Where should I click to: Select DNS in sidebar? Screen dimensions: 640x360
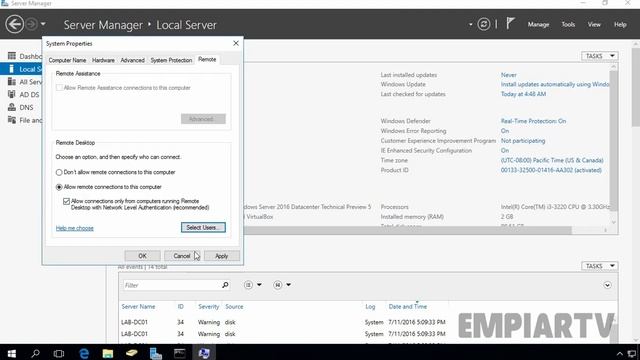tap(21, 107)
